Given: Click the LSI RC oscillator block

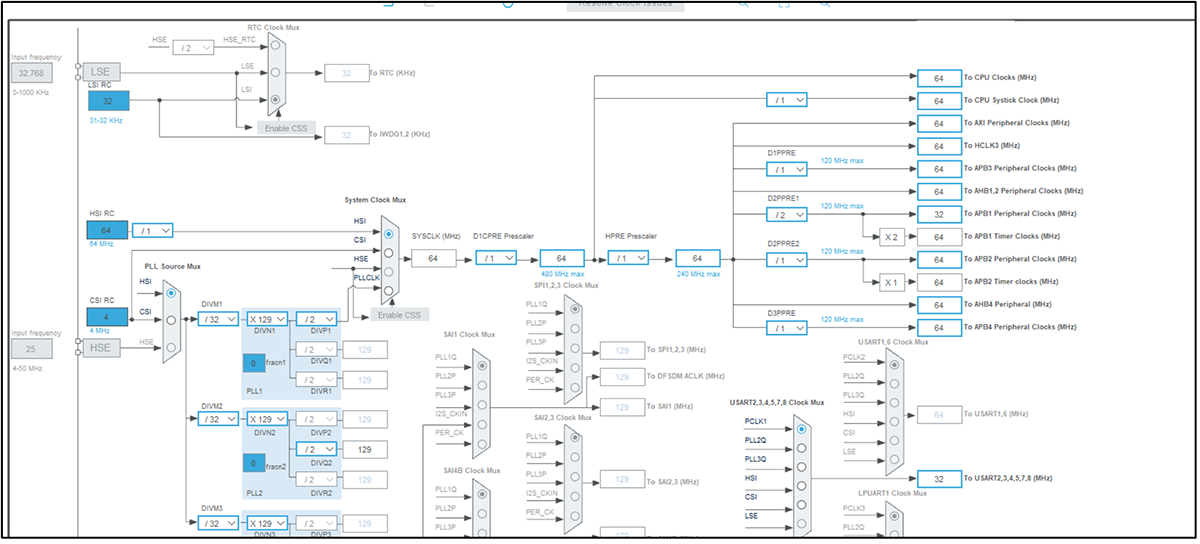Looking at the screenshot, I should [x=108, y=101].
